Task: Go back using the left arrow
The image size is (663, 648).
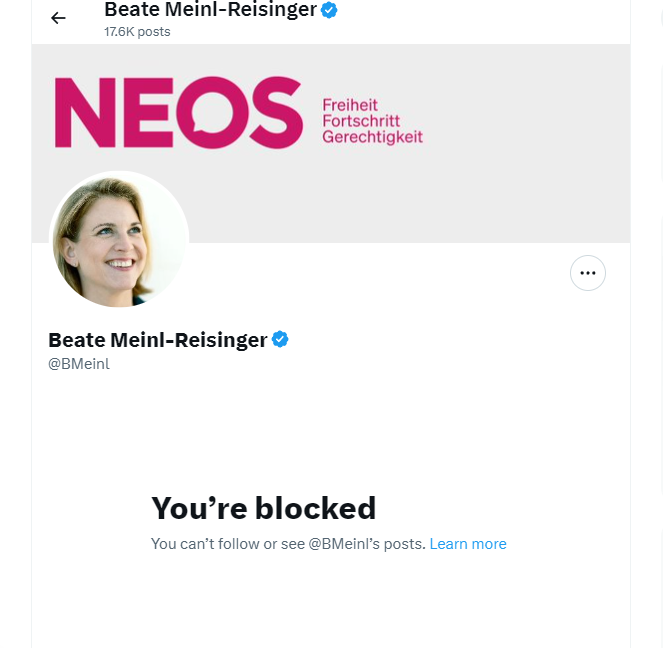Action: coord(58,18)
